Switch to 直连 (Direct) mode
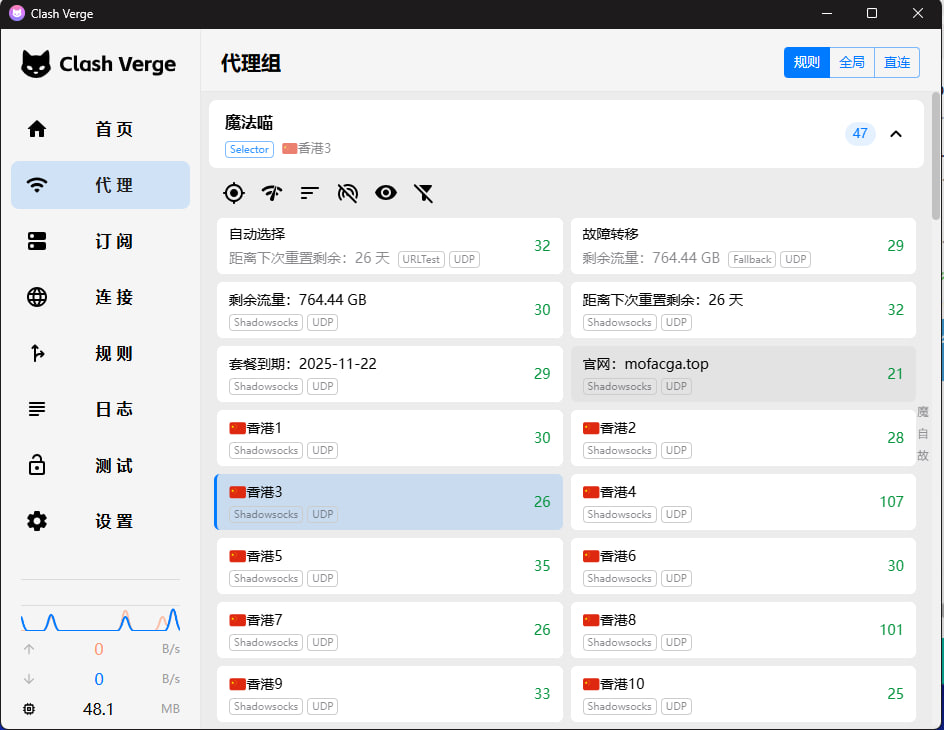The height and width of the screenshot is (730, 944). pos(897,62)
